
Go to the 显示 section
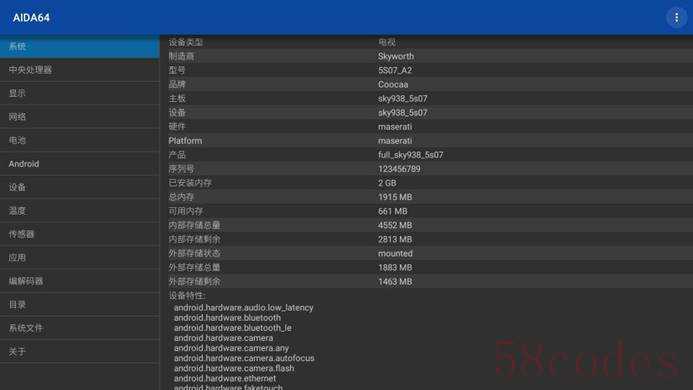click(x=80, y=93)
